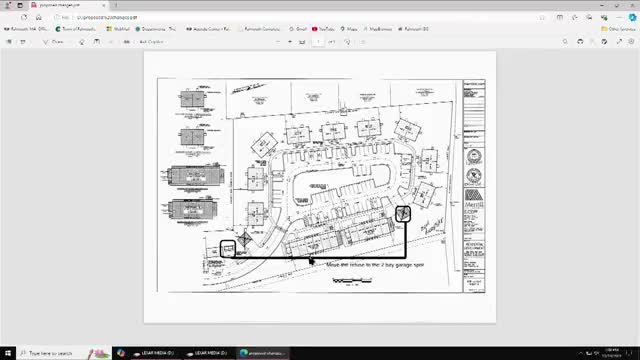Viewport: 640px width, 360px height.
Task: Open Find in PDF search icon
Action: point(565,42)
